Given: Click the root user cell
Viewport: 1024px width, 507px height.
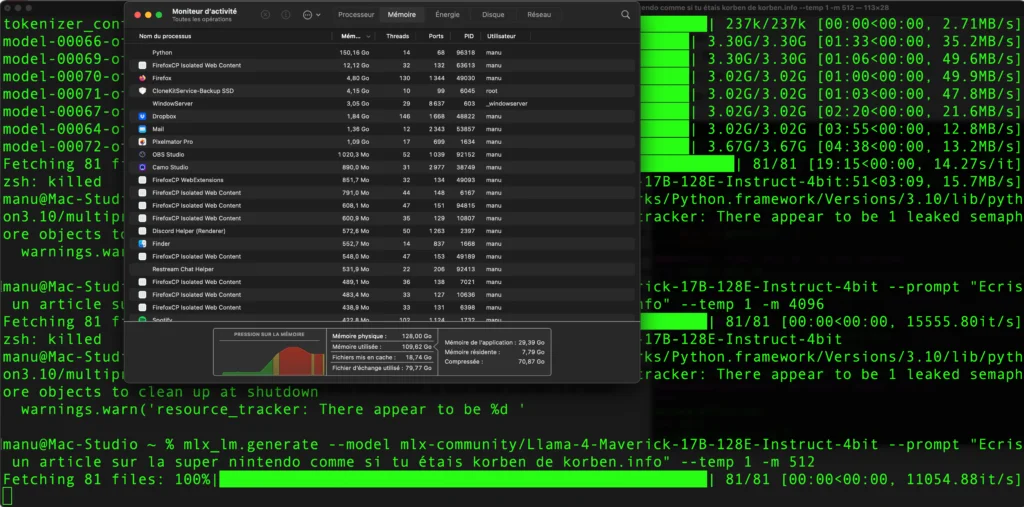Looking at the screenshot, I should (492, 91).
